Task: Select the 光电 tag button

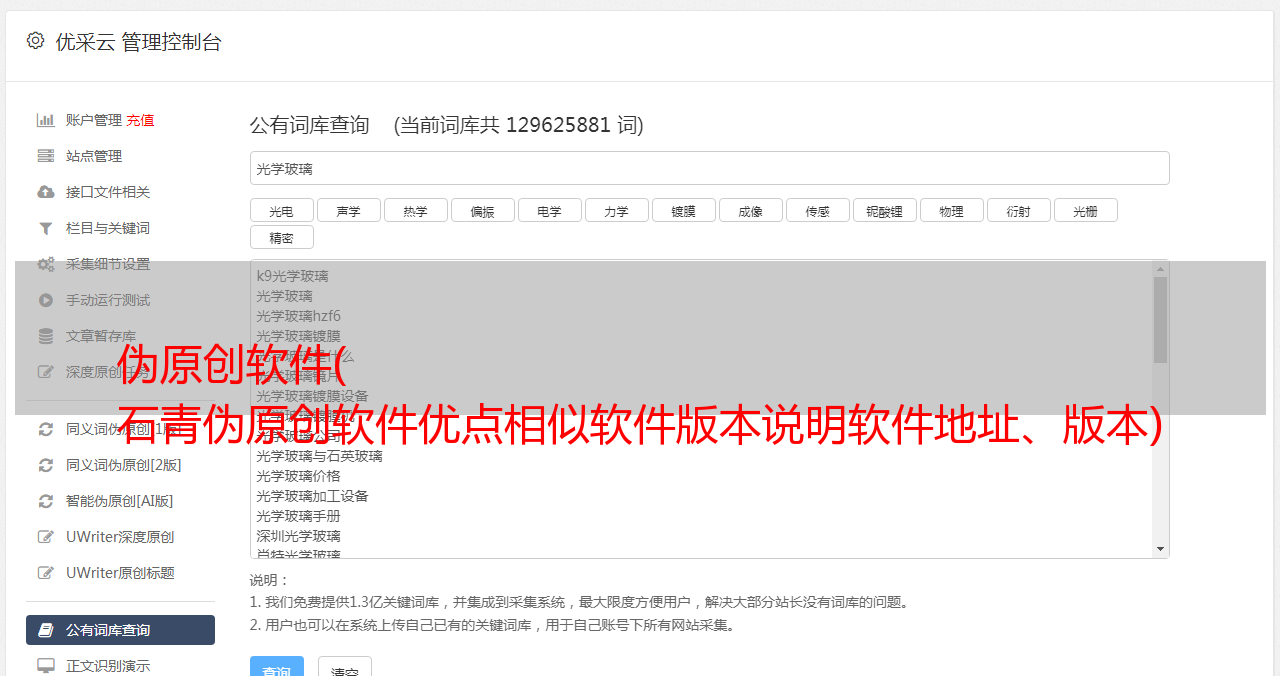Action: [281, 210]
